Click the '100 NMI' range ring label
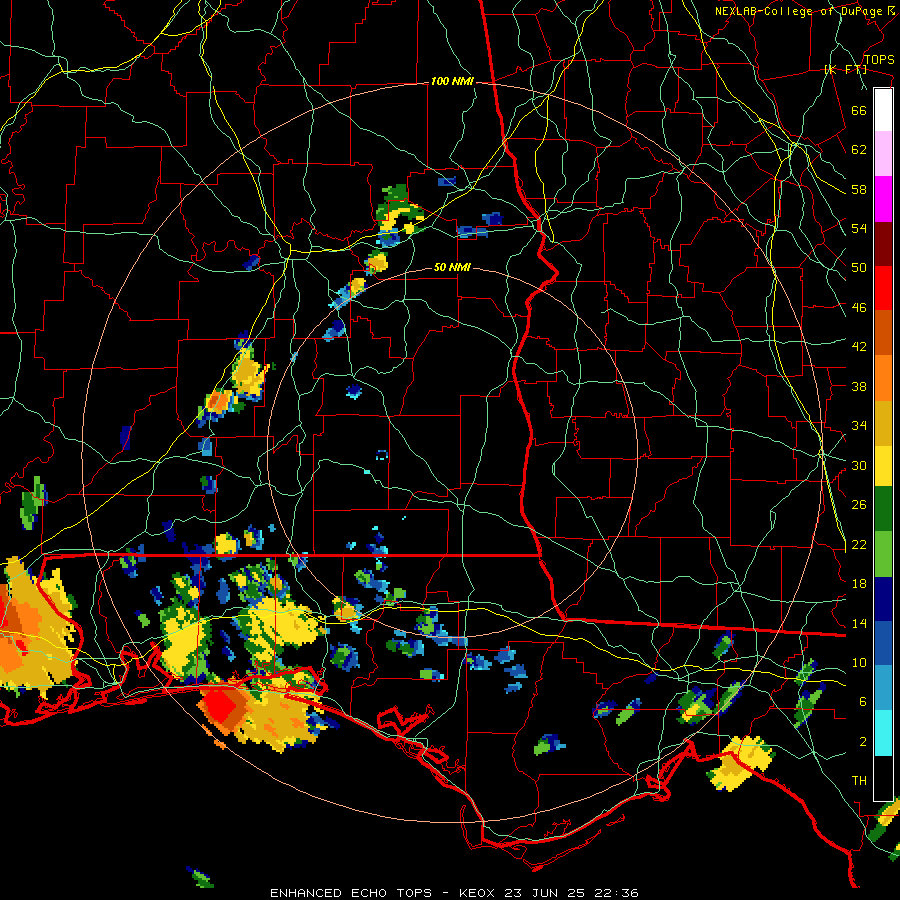900x900 pixels. click(x=452, y=82)
